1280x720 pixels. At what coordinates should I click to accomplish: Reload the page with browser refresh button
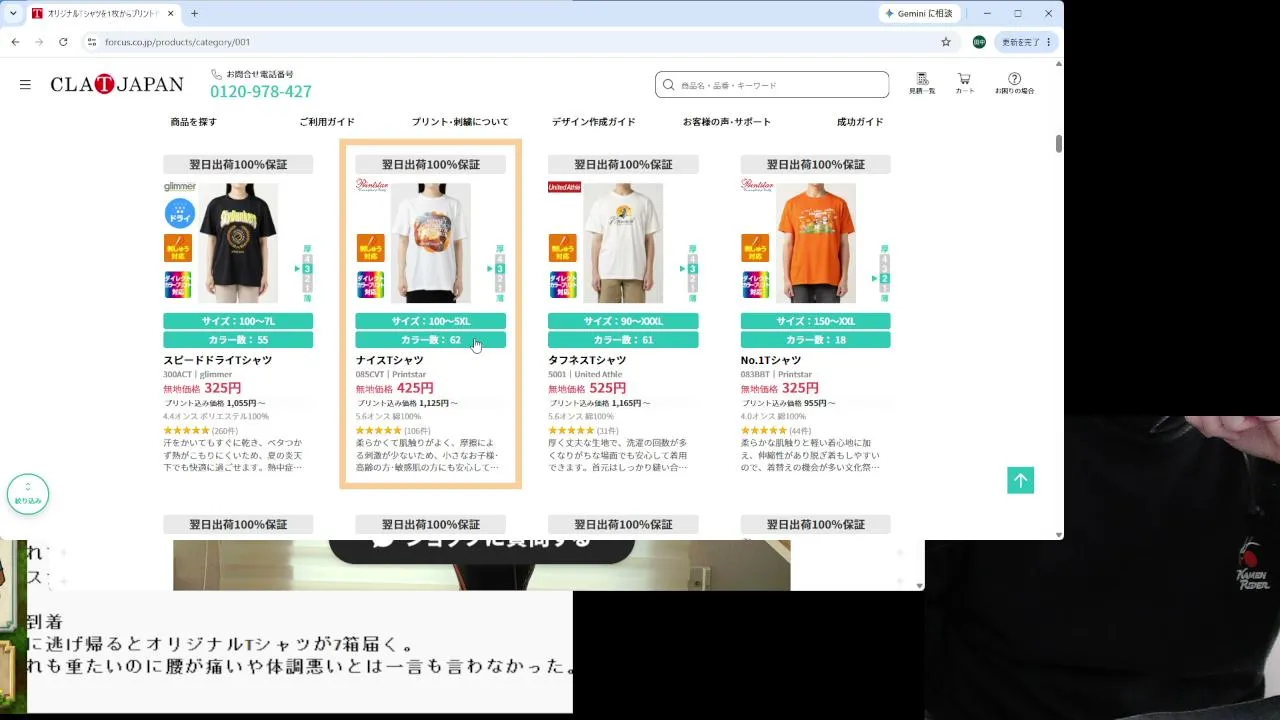[x=63, y=42]
